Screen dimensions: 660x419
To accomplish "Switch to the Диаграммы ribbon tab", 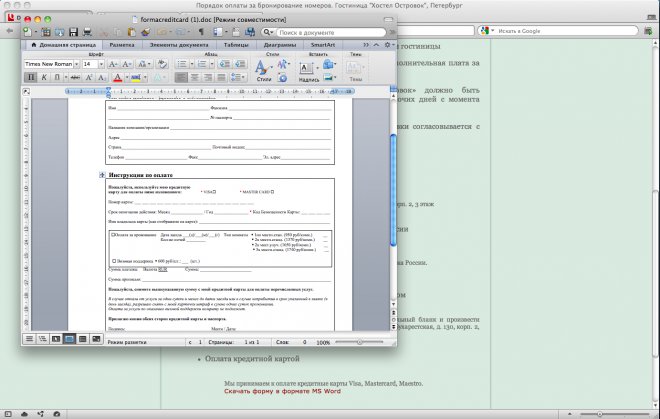I will pyautogui.click(x=280, y=45).
